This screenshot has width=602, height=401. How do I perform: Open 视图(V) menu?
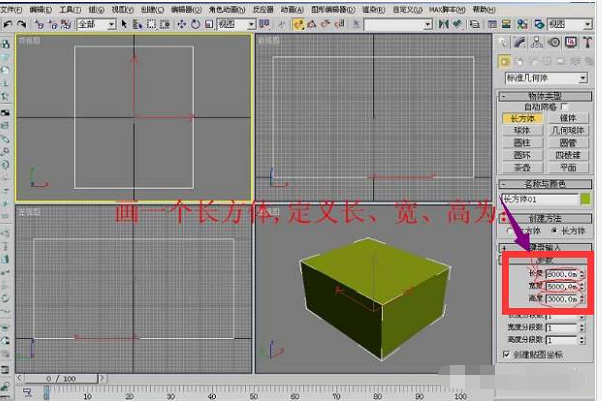point(122,9)
